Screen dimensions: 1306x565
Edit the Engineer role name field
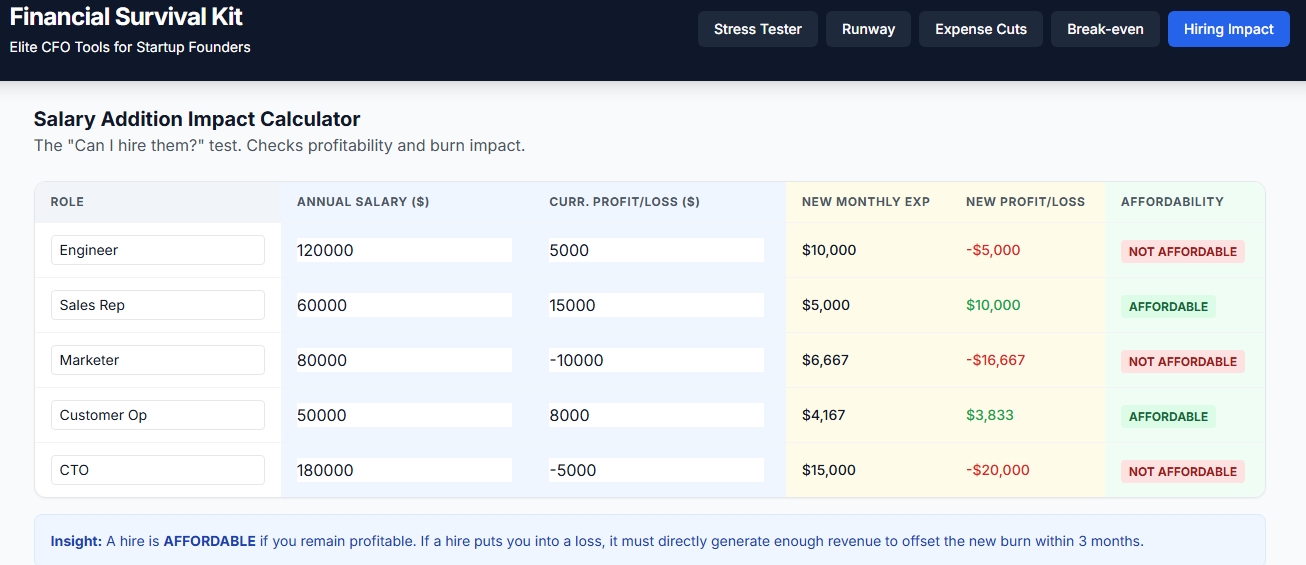click(x=158, y=250)
